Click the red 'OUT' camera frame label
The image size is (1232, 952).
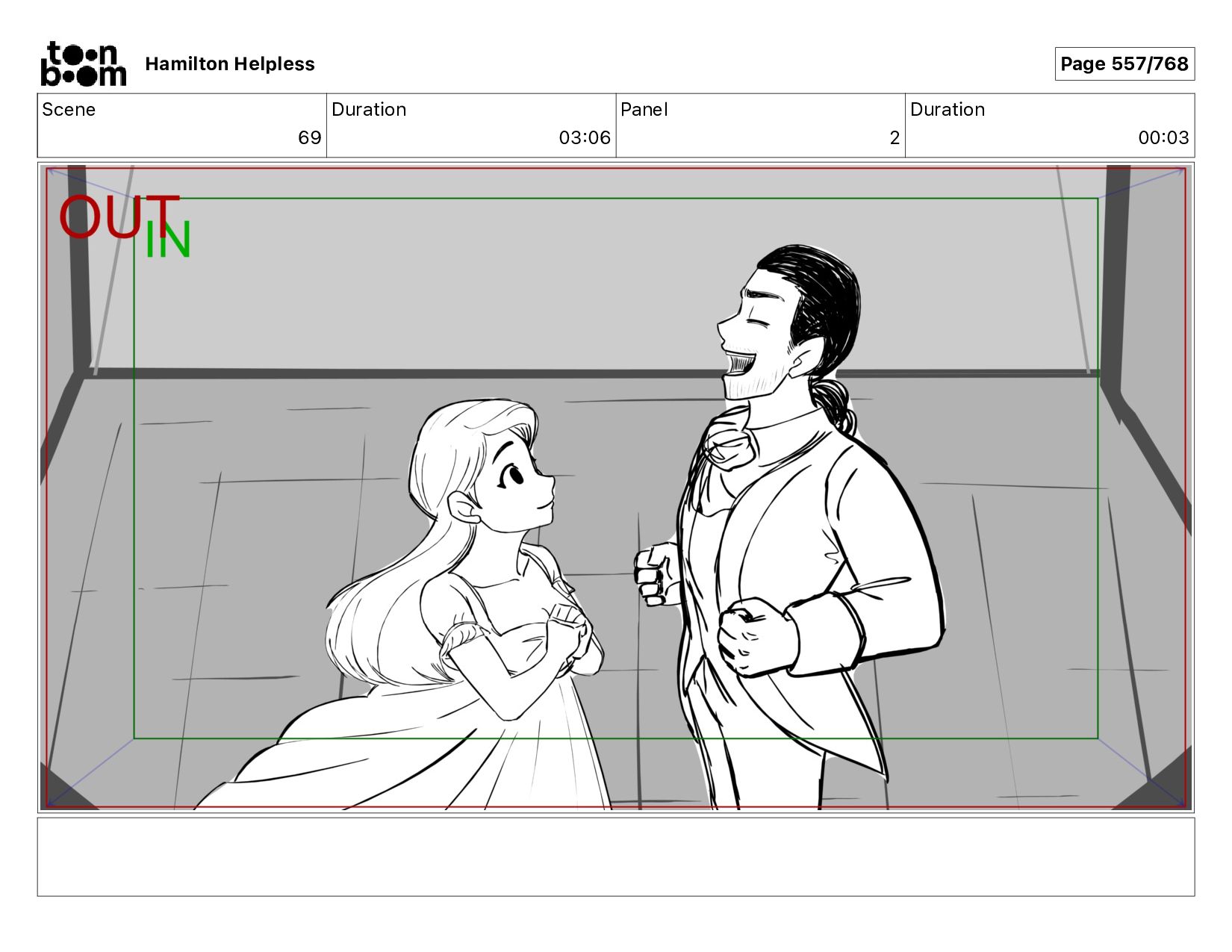119,217
